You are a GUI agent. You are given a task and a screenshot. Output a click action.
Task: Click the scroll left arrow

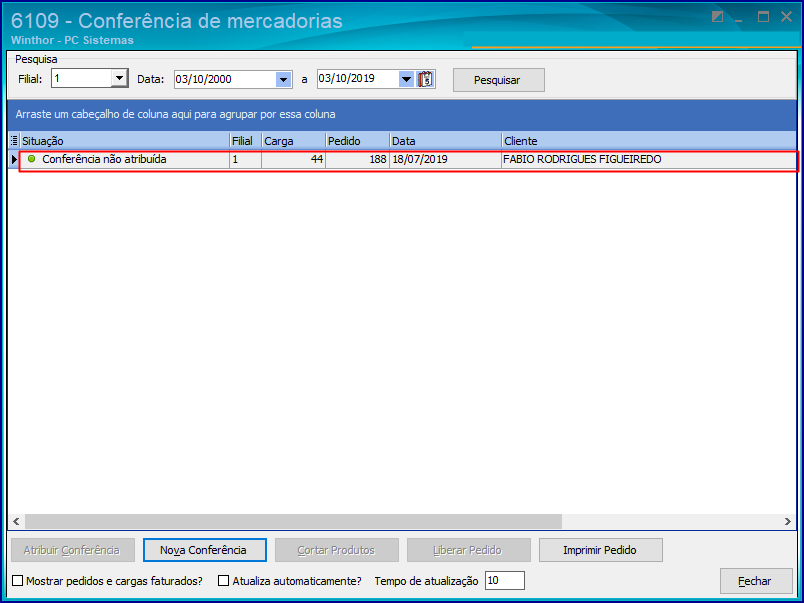point(16,521)
